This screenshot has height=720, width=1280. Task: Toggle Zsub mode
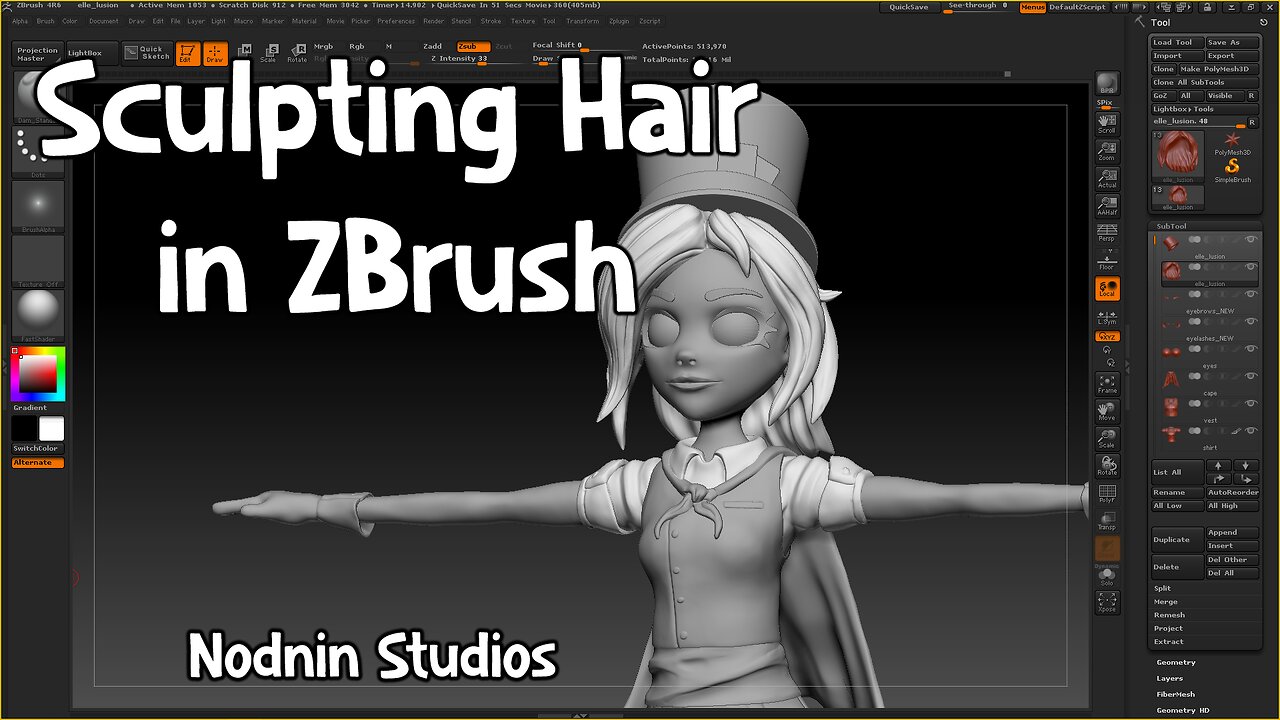click(x=474, y=46)
